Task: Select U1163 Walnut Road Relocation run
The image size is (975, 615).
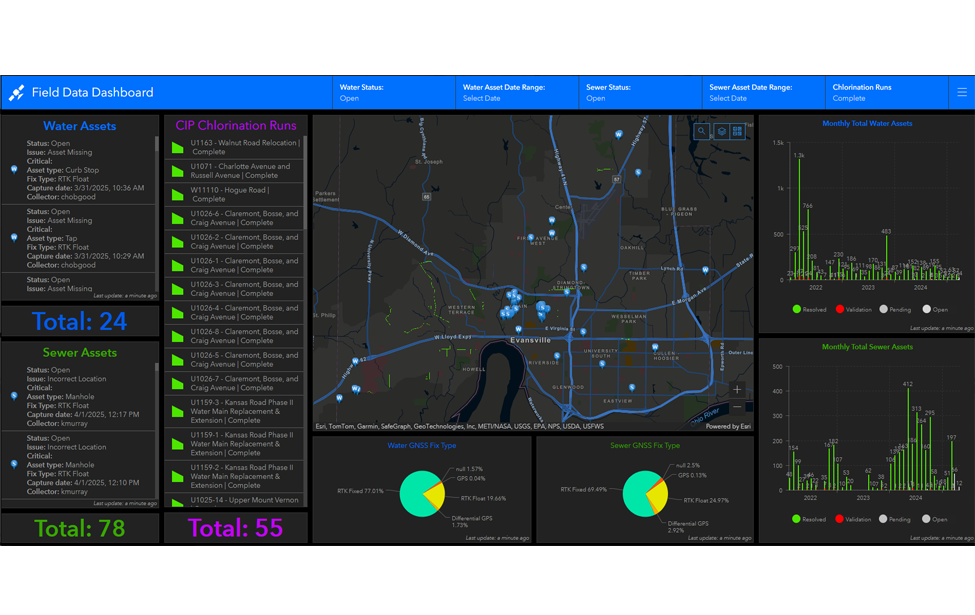Action: [x=235, y=147]
